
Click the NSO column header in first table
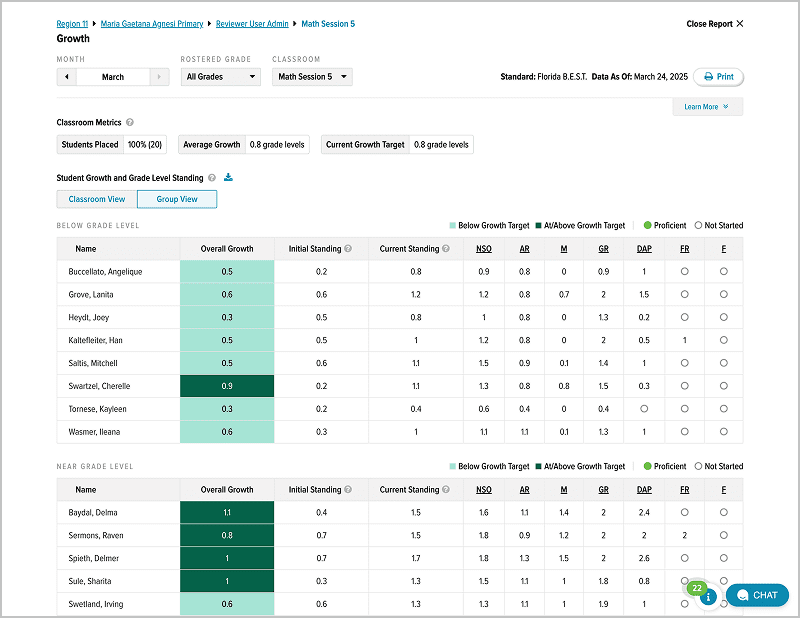pyautogui.click(x=484, y=249)
